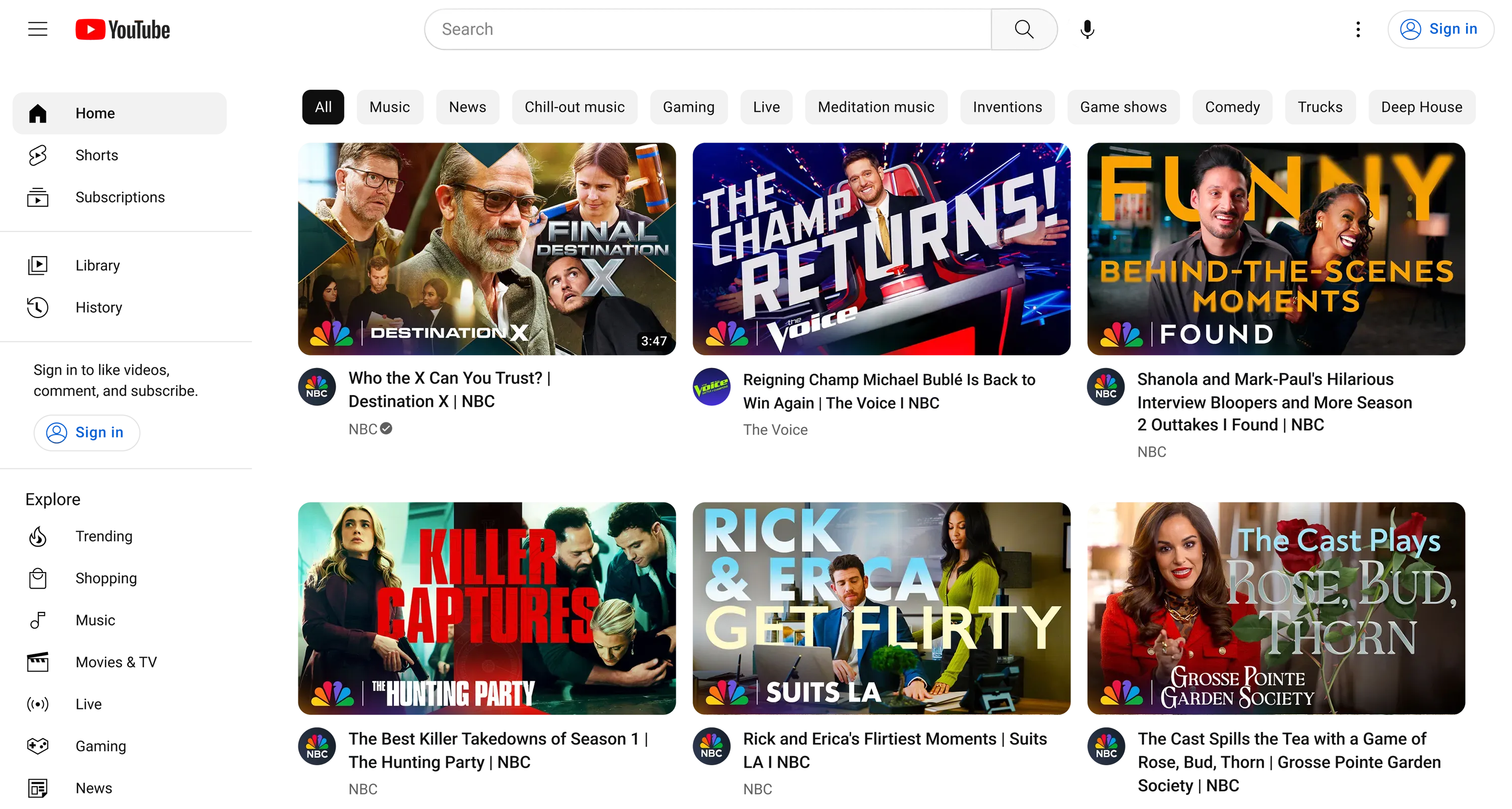Click NBC avatar beside Found bloopers video
1512x809 pixels.
pyautogui.click(x=1106, y=387)
